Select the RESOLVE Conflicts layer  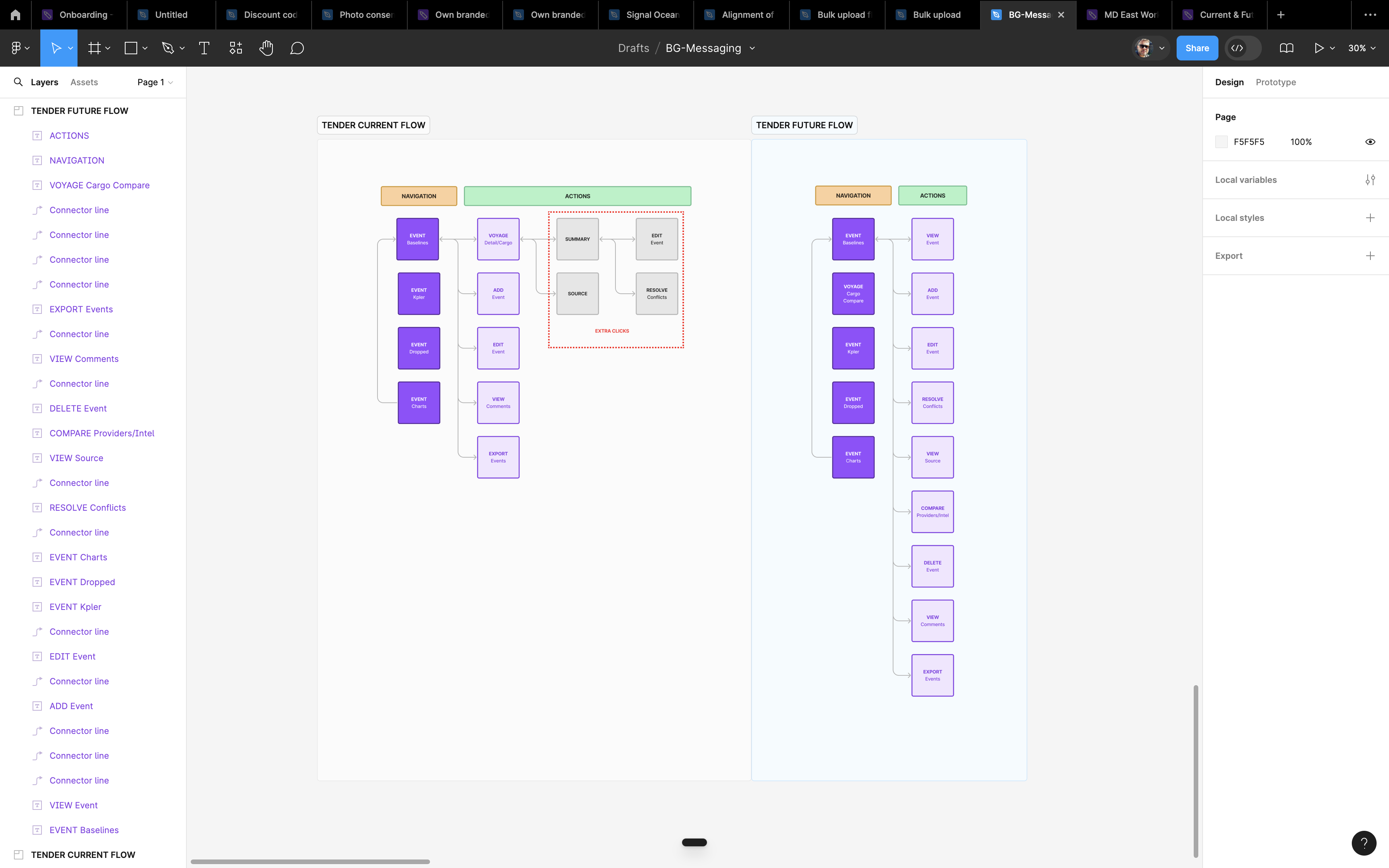pos(87,508)
